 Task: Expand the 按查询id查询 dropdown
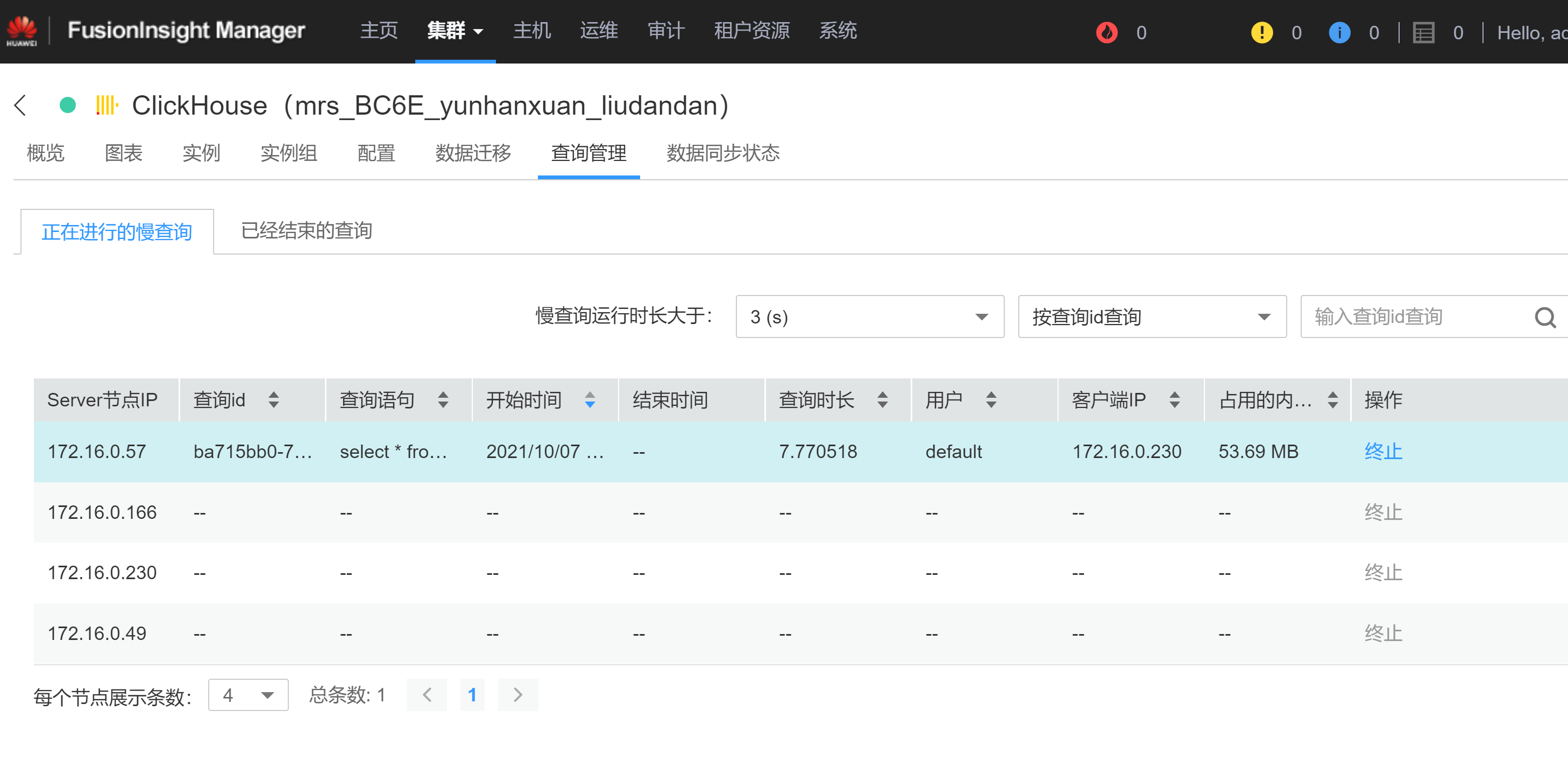point(1152,317)
